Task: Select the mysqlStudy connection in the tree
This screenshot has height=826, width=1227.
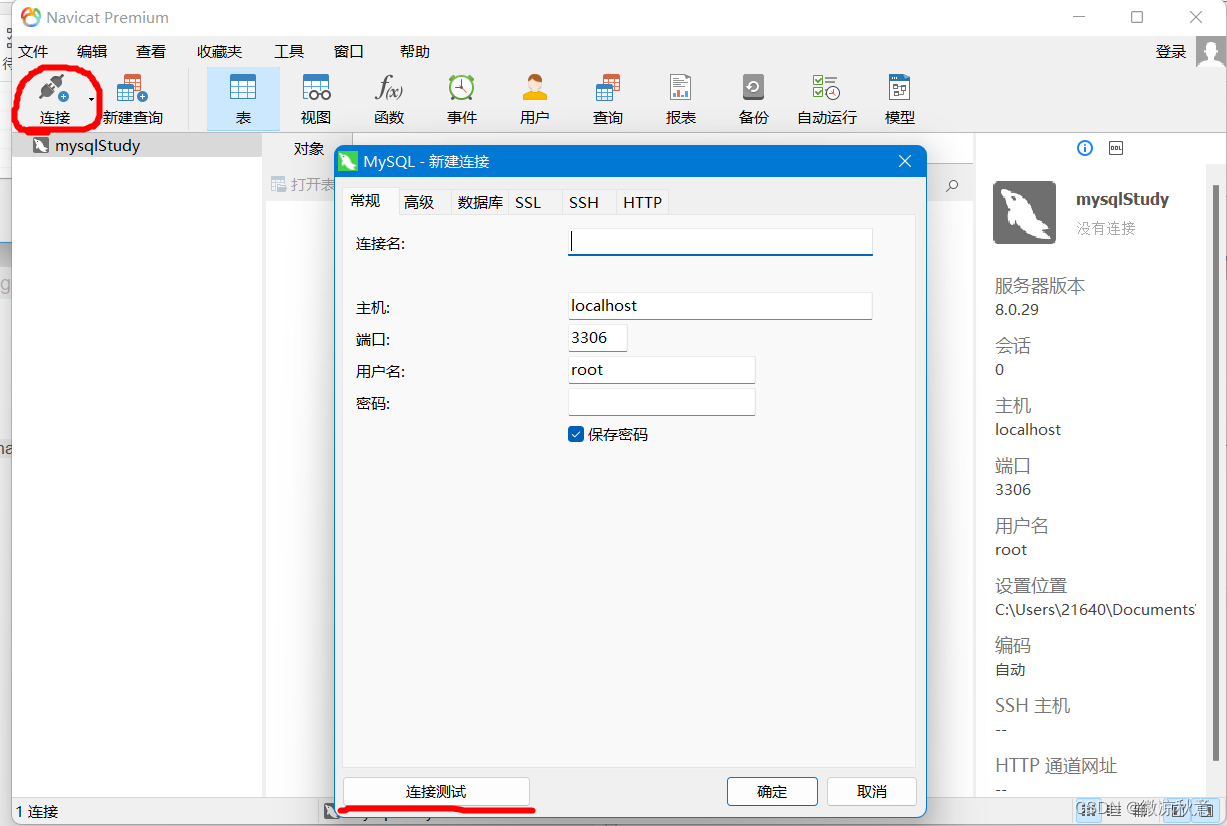Action: pyautogui.click(x=137, y=145)
